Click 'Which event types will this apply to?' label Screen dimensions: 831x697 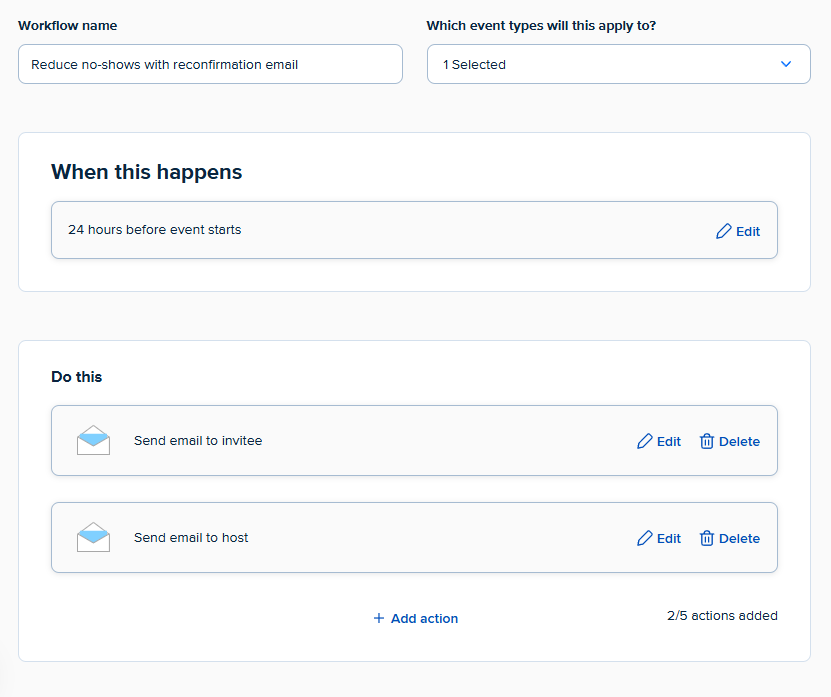click(541, 25)
